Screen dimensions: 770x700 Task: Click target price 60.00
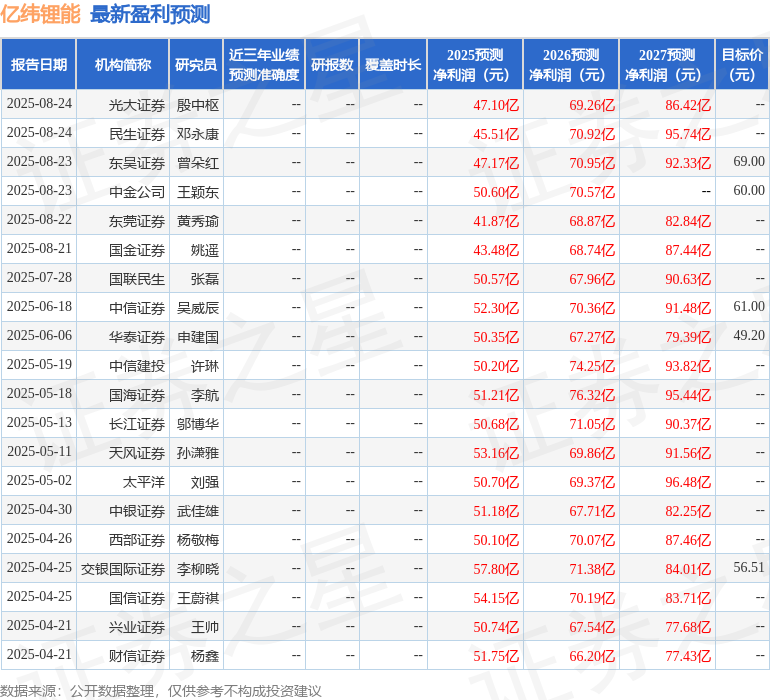click(x=749, y=190)
